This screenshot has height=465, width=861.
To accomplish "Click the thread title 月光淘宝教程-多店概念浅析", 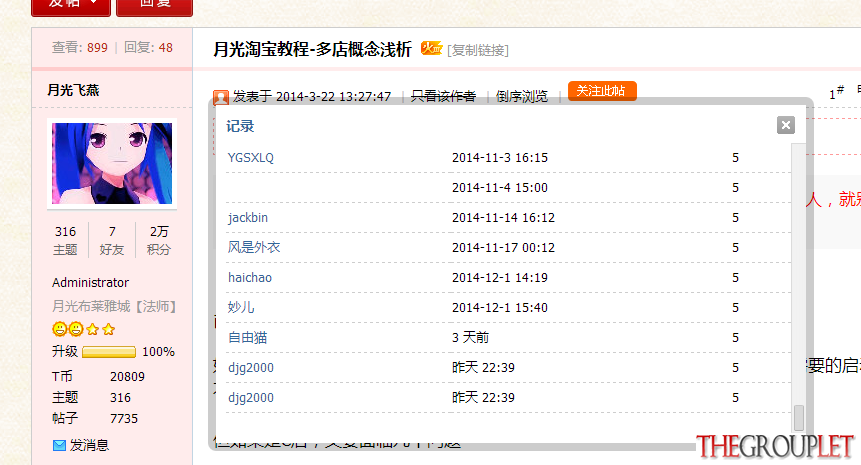I will coord(312,49).
